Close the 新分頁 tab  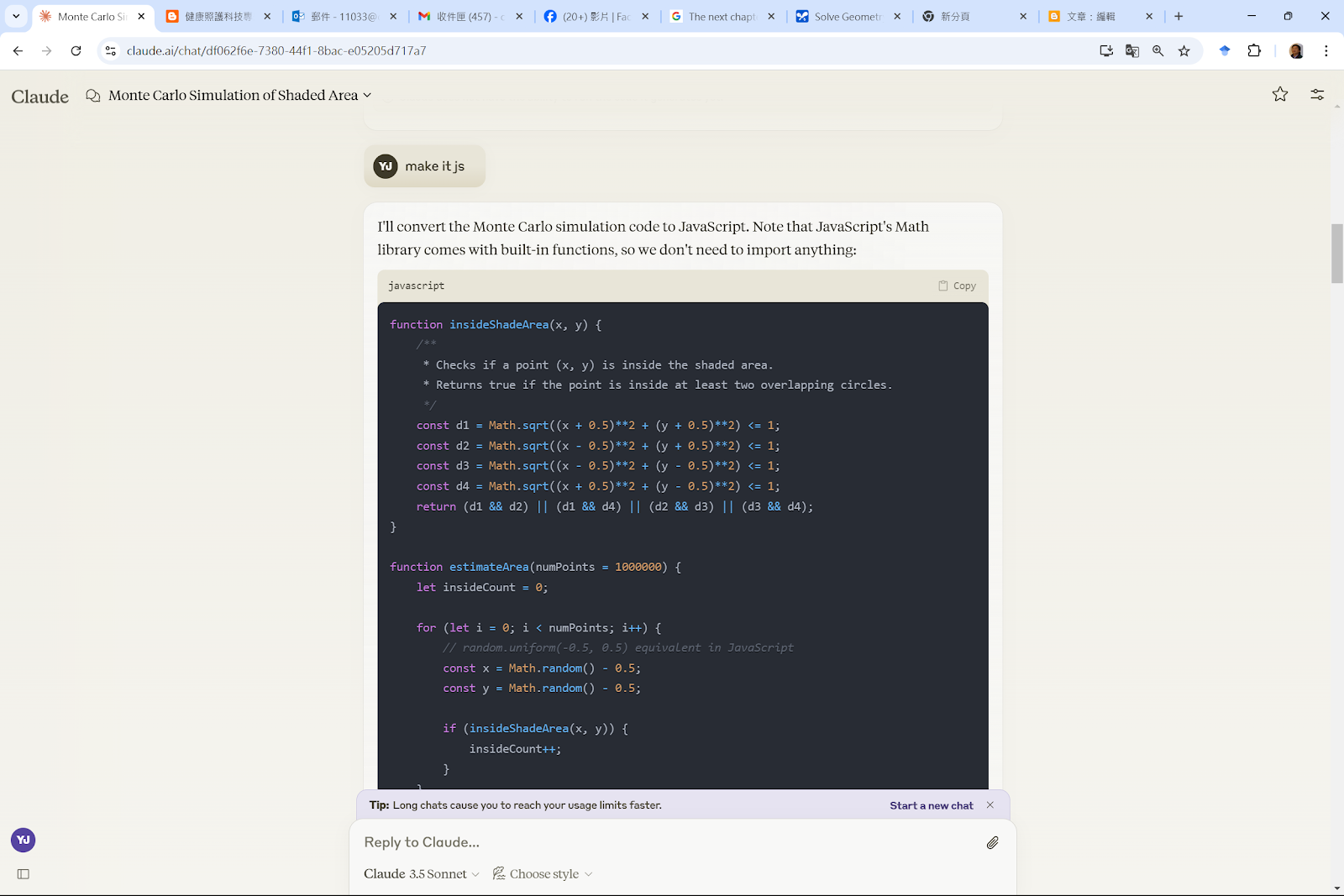[x=1023, y=16]
